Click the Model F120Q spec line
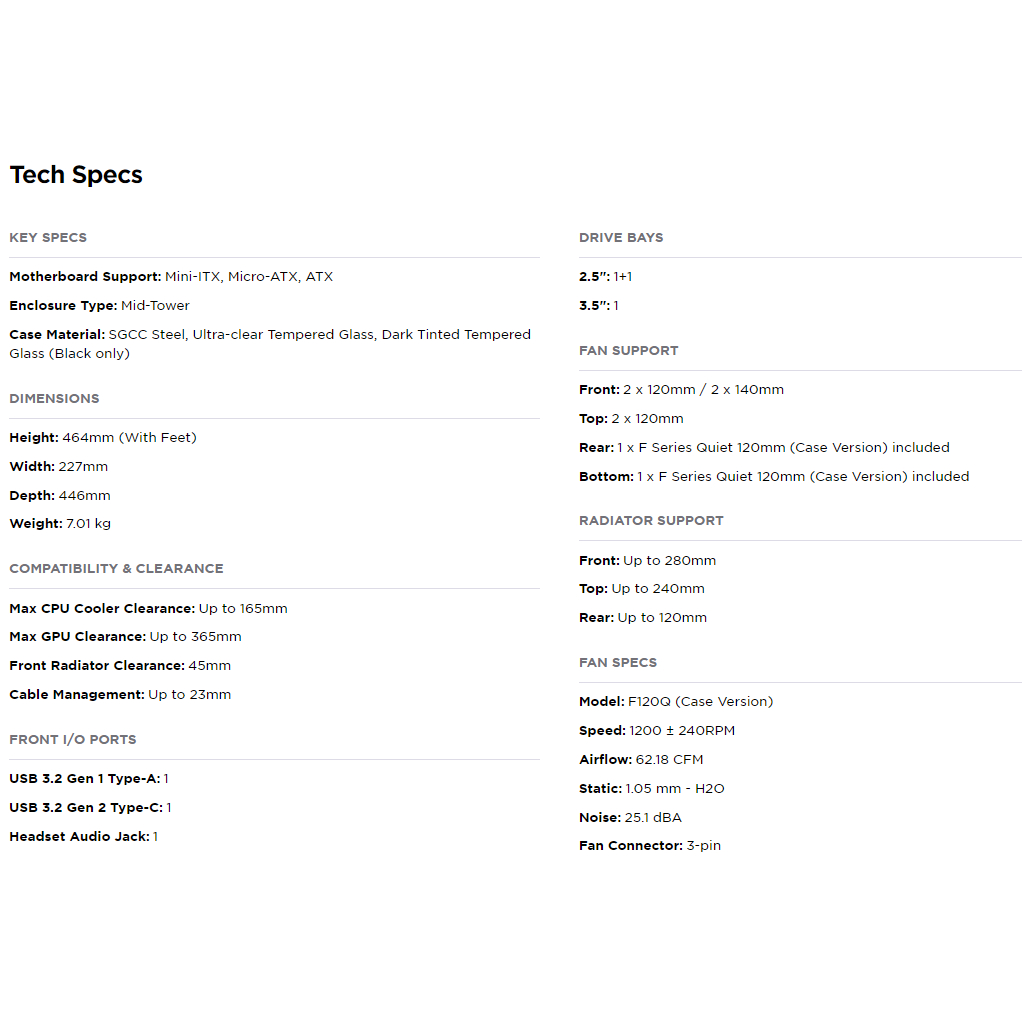This screenshot has width=1022, height=1022. [676, 701]
